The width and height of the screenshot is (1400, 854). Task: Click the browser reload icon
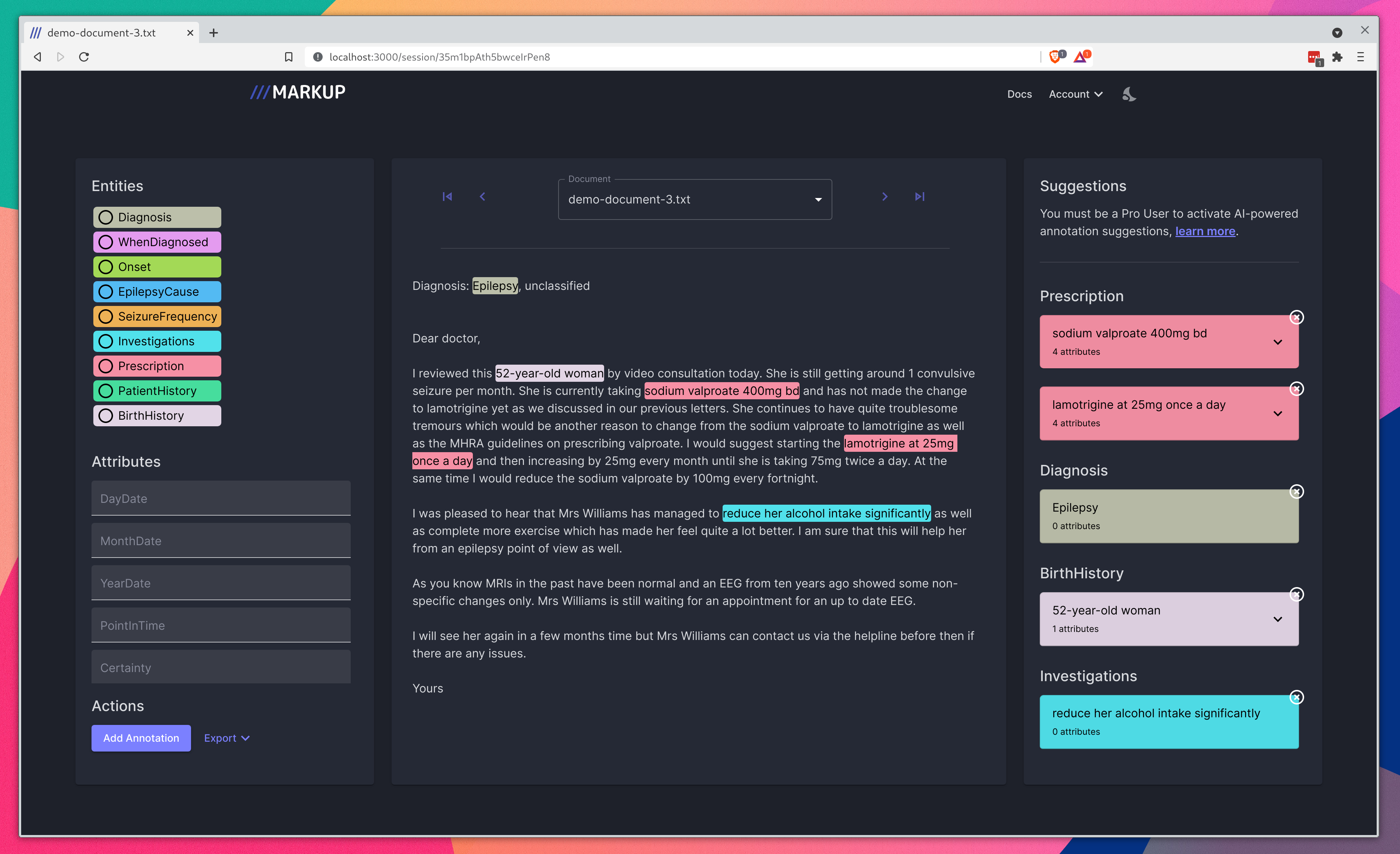(84, 57)
